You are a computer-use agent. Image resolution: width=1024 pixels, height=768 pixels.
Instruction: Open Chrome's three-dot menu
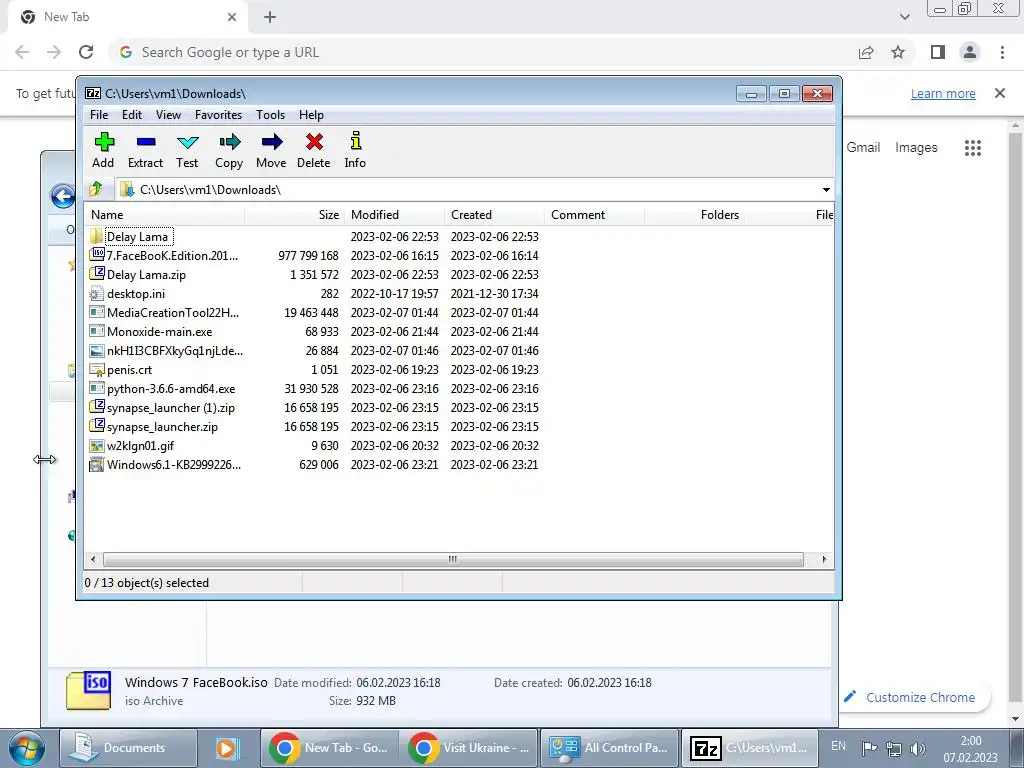(1002, 52)
